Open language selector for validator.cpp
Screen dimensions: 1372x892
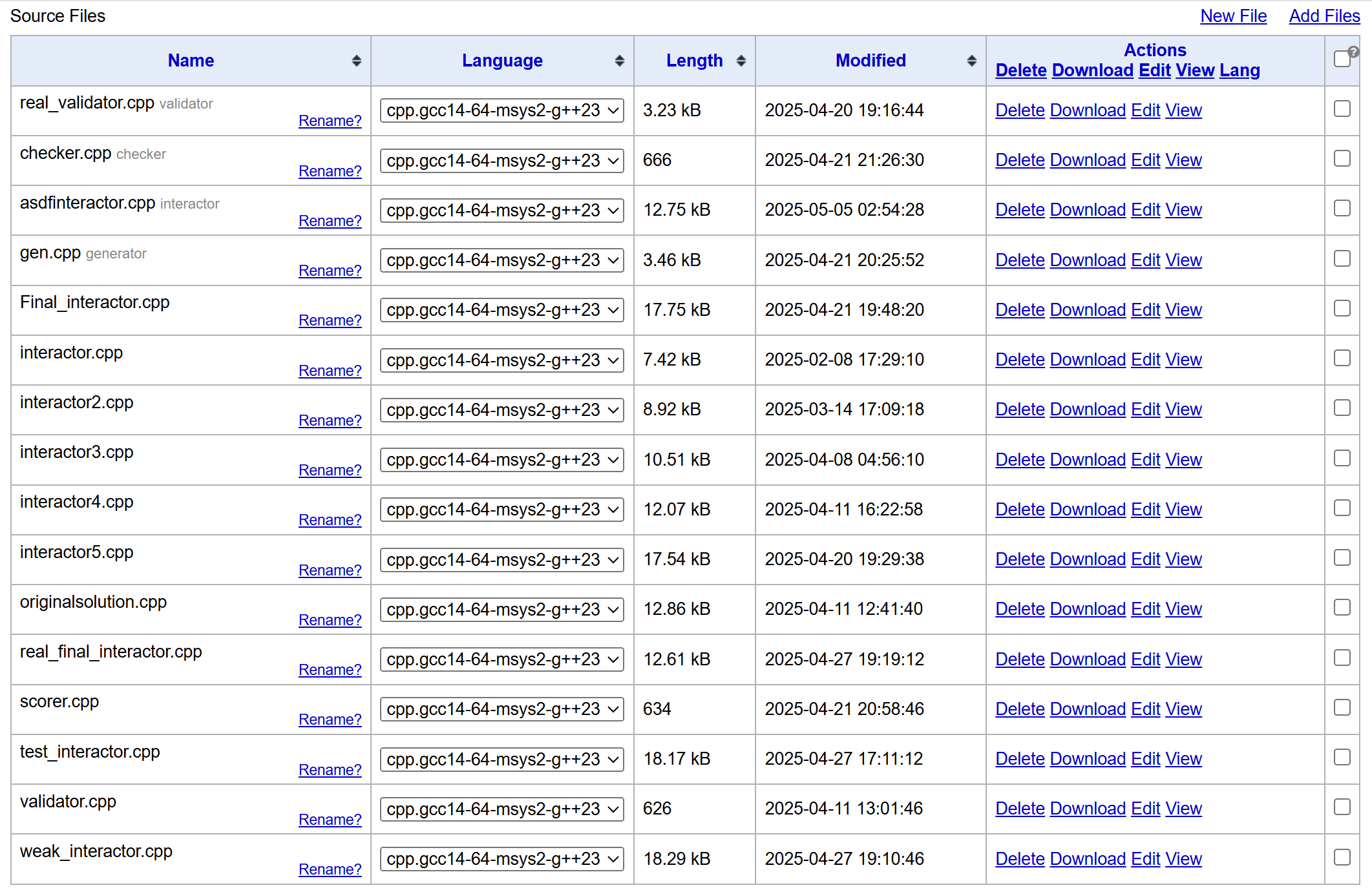(x=501, y=809)
